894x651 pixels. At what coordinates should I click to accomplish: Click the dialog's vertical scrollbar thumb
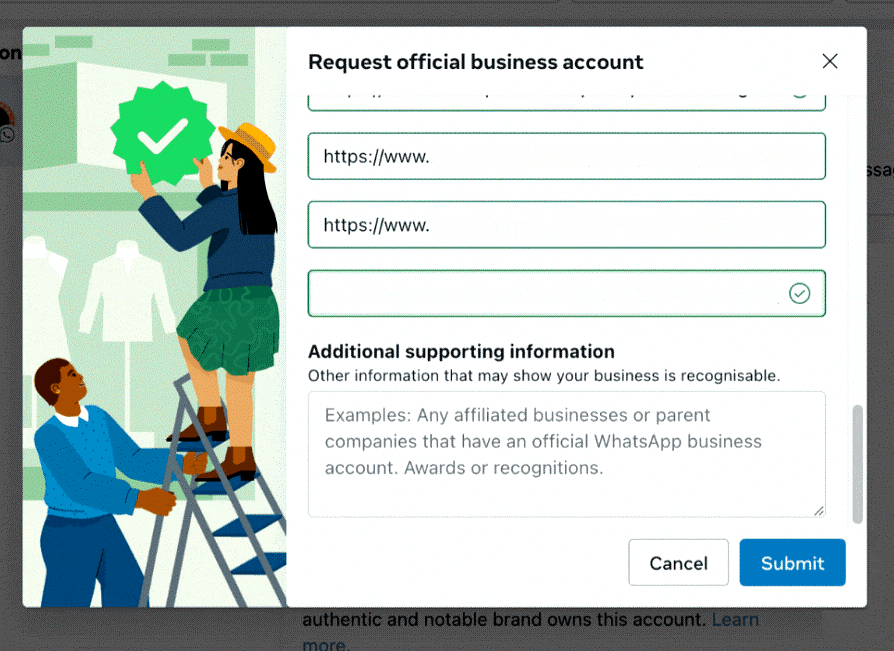(x=857, y=464)
